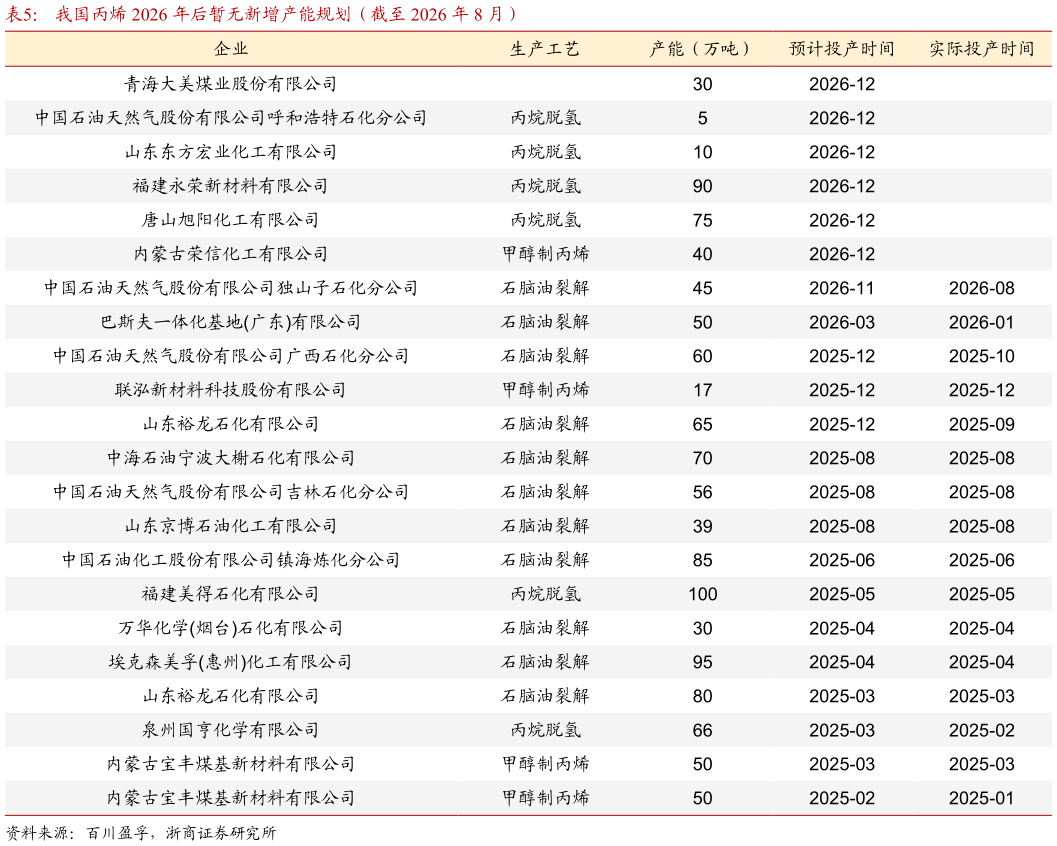The image size is (1057, 846).
Task: Select the '万华化学(烟台)石化有限公司' cell
Action: 231,628
